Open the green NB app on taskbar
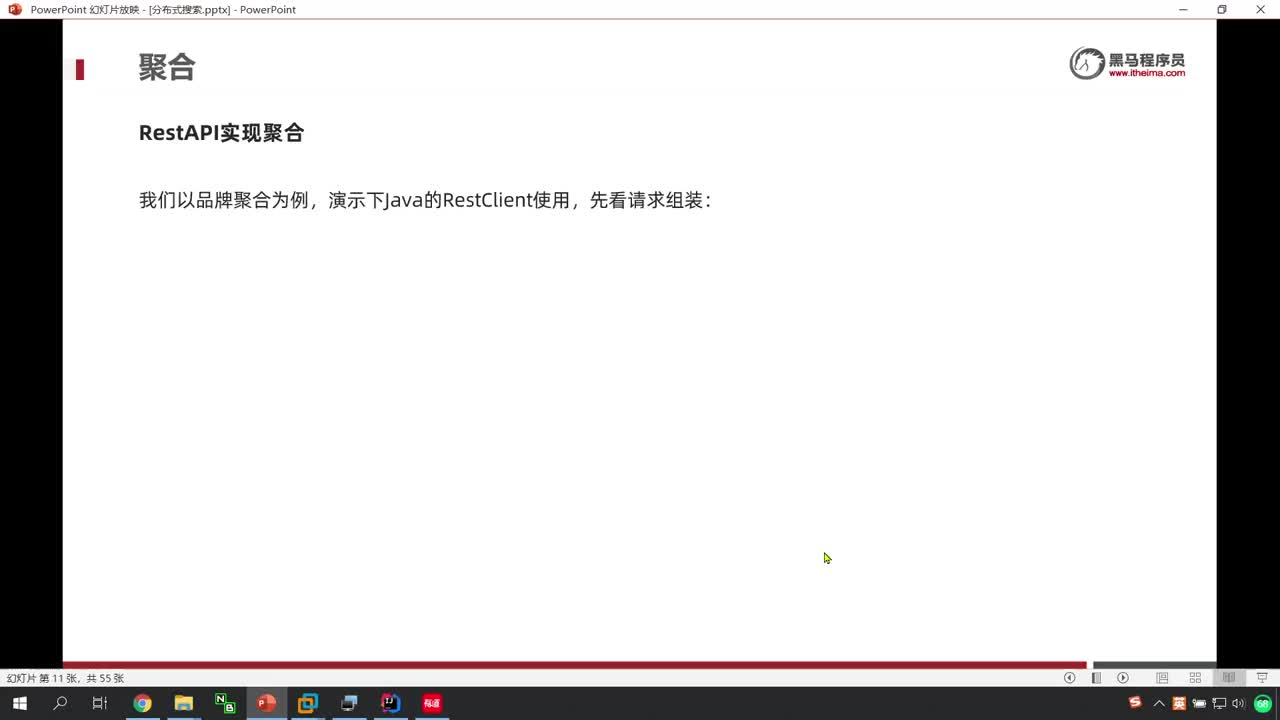 point(225,703)
